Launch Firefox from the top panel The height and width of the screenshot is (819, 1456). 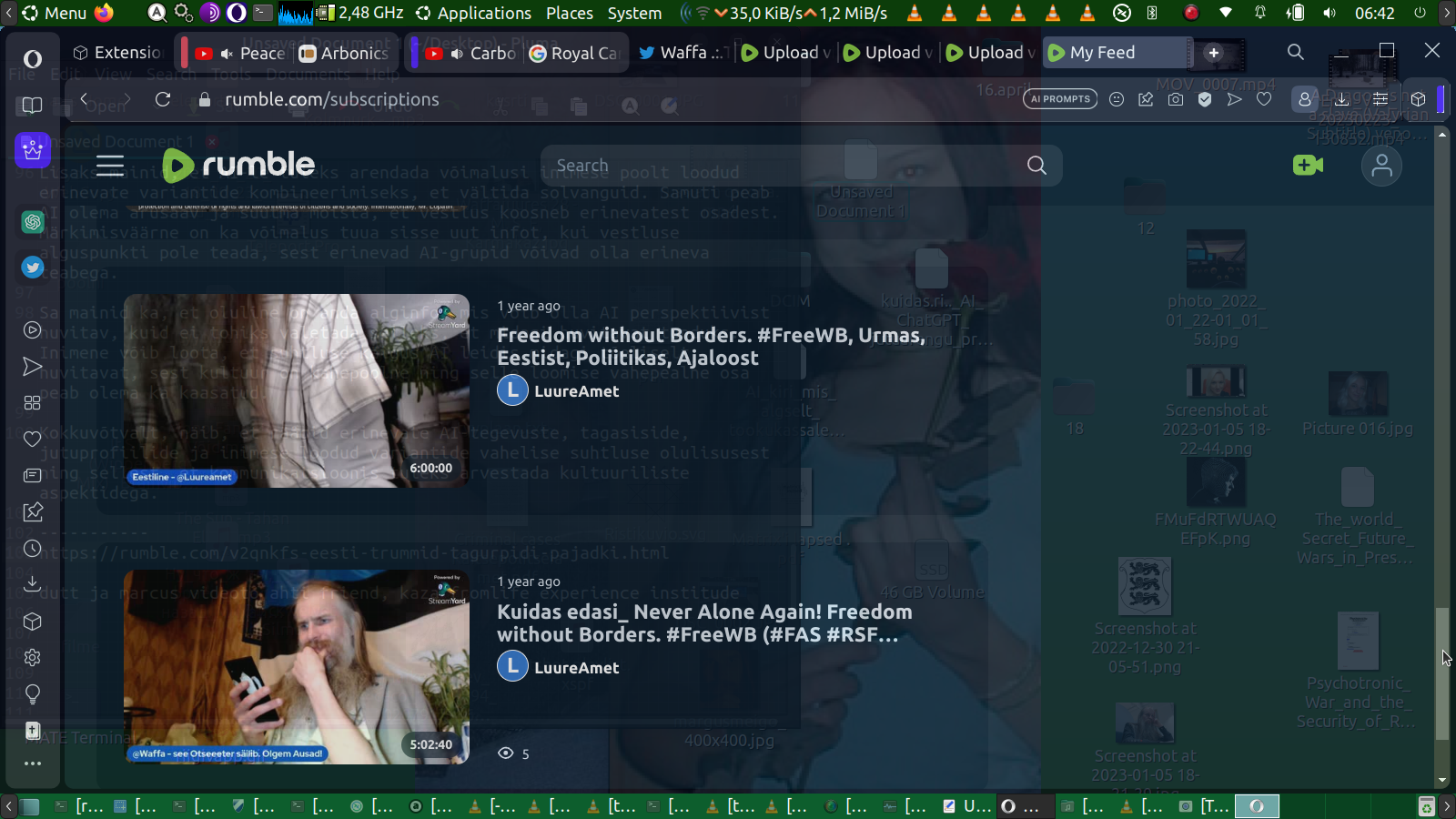(105, 13)
